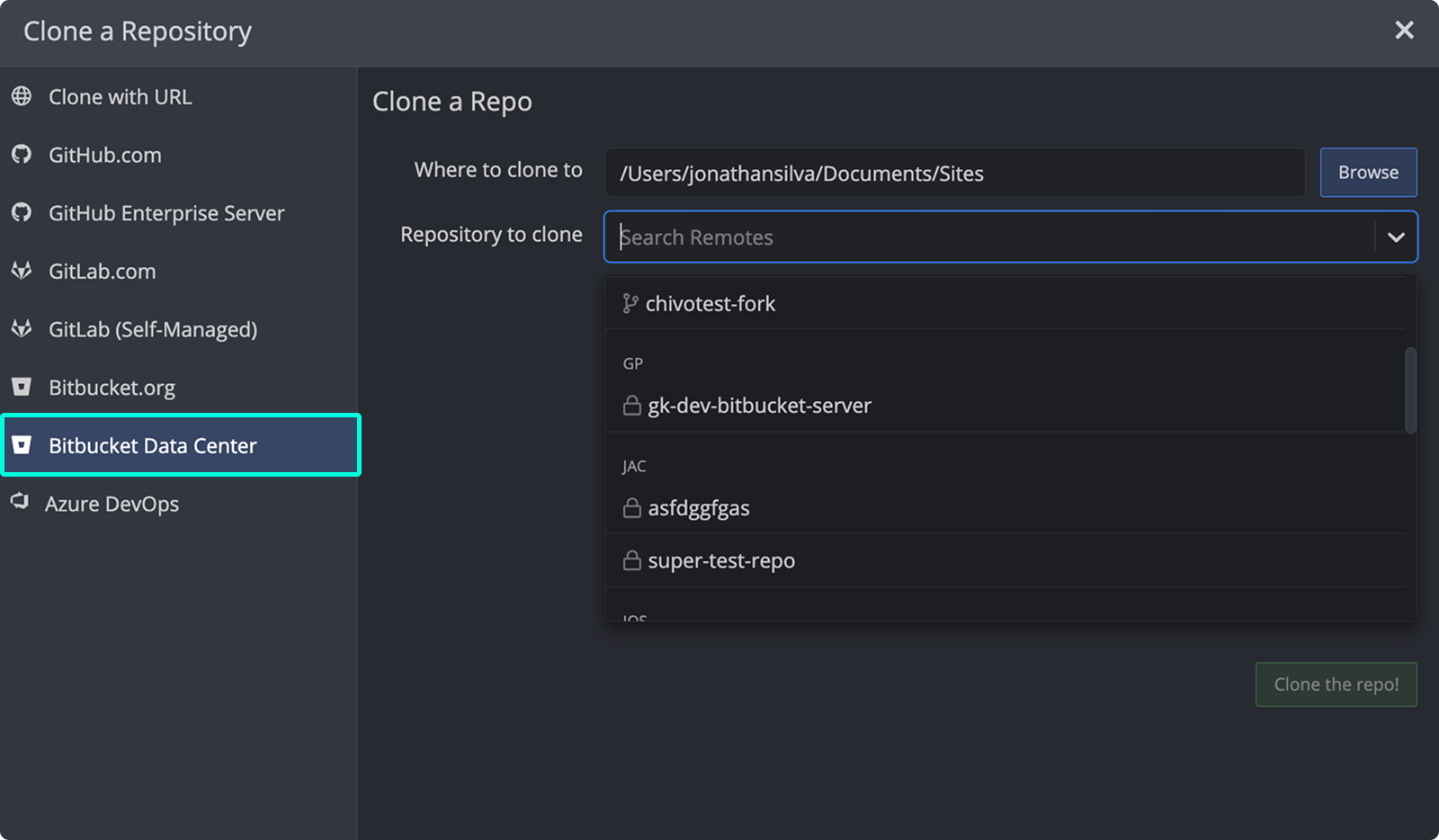1439x840 pixels.
Task: Click the GitHub logo beside GitHub.com
Action: tap(22, 155)
